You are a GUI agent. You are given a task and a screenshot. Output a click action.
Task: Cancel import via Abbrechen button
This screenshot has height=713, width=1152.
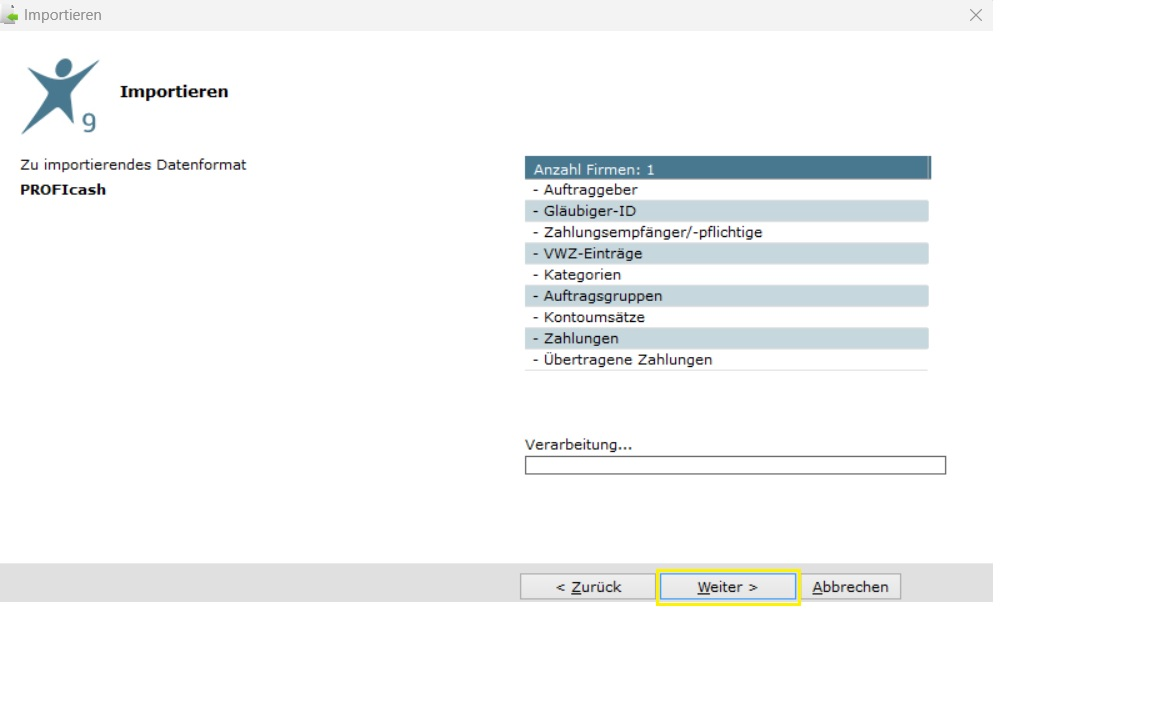click(850, 587)
